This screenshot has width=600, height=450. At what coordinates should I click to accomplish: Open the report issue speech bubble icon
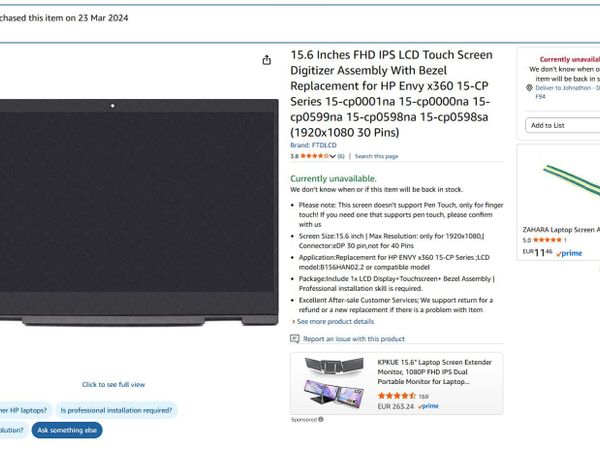(295, 339)
